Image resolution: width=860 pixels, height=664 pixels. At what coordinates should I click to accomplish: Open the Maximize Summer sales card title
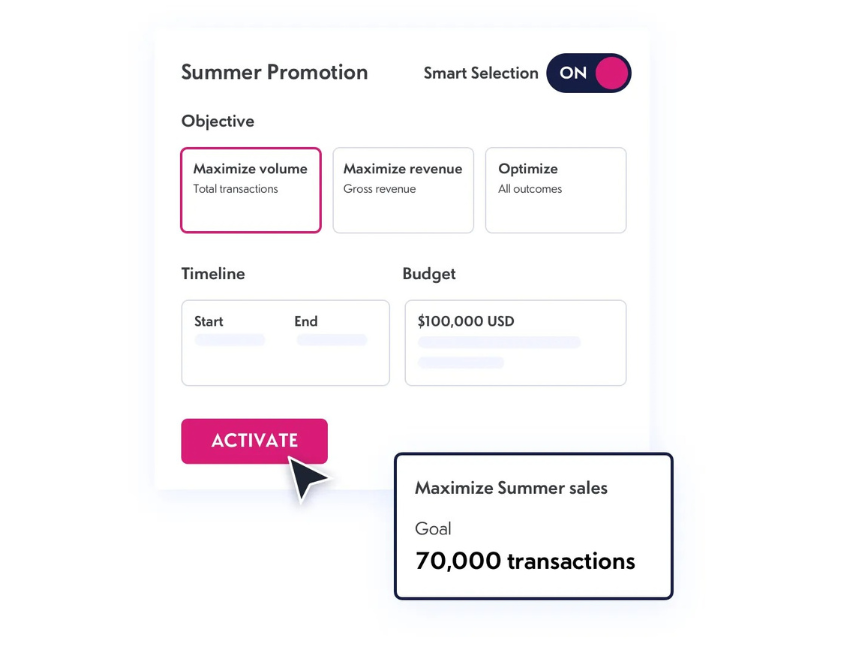click(511, 488)
